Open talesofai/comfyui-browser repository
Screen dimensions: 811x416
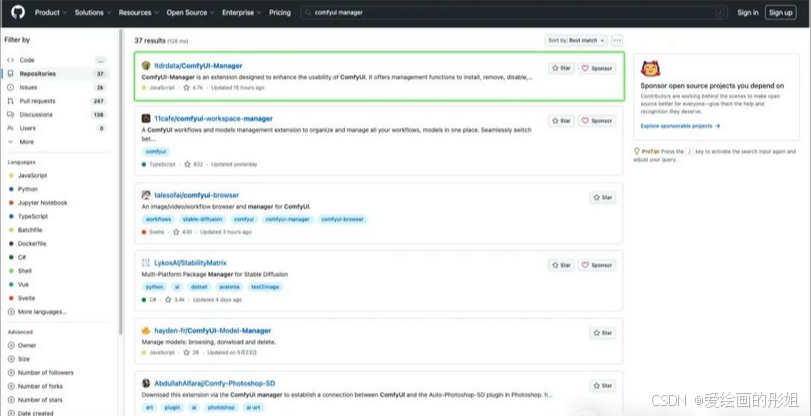coord(197,195)
